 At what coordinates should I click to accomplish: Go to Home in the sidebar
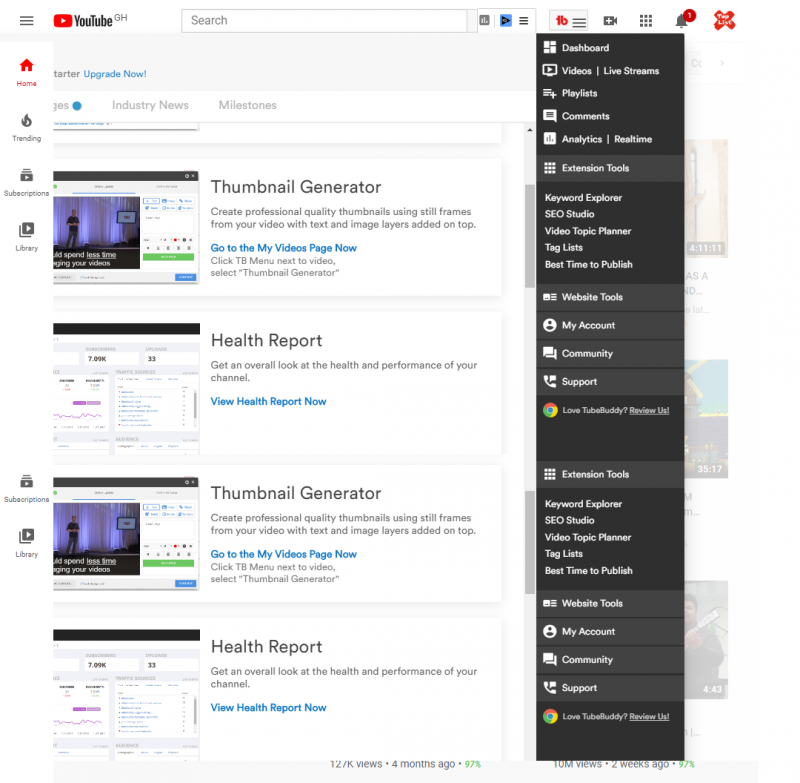click(x=27, y=72)
